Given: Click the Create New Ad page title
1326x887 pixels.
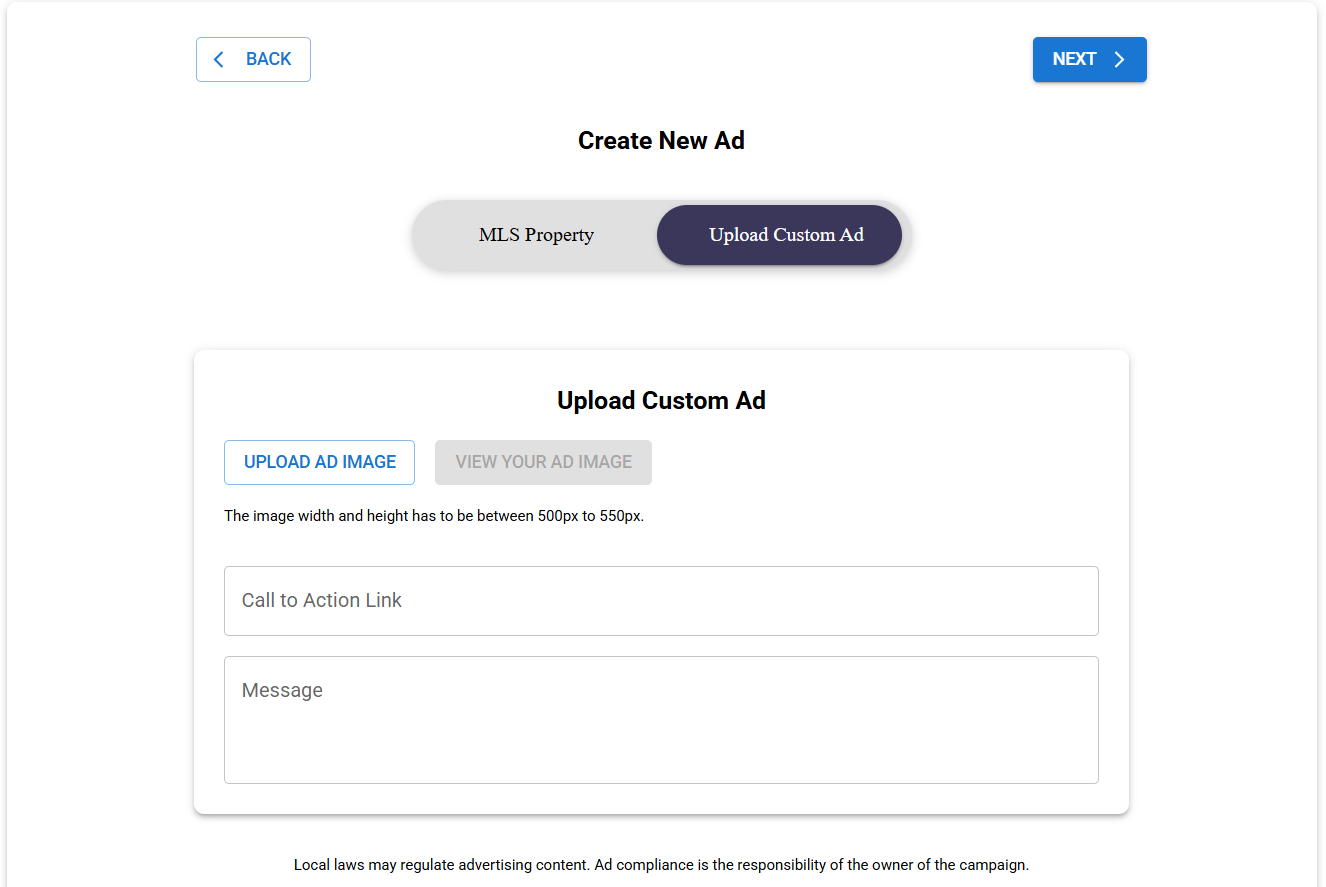Looking at the screenshot, I should [x=661, y=141].
